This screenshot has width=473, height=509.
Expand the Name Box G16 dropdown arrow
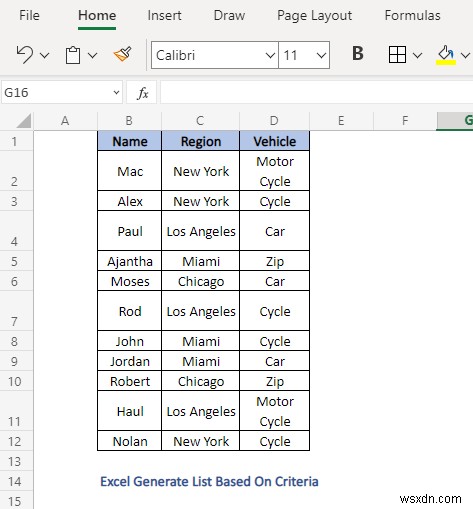[116, 92]
